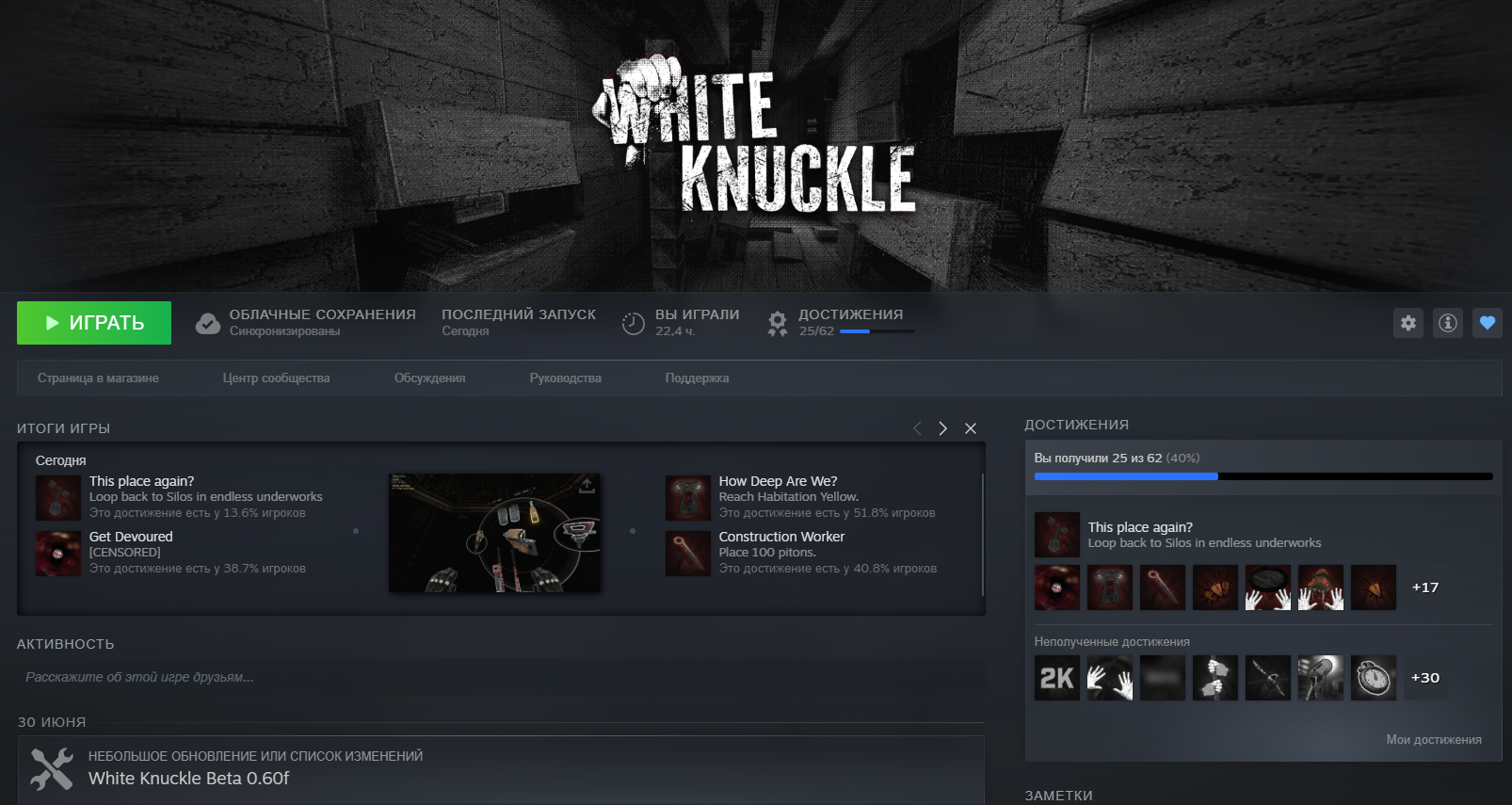Click the two-winged orange bug achievement icon
This screenshot has height=805, width=1512.
(1215, 588)
